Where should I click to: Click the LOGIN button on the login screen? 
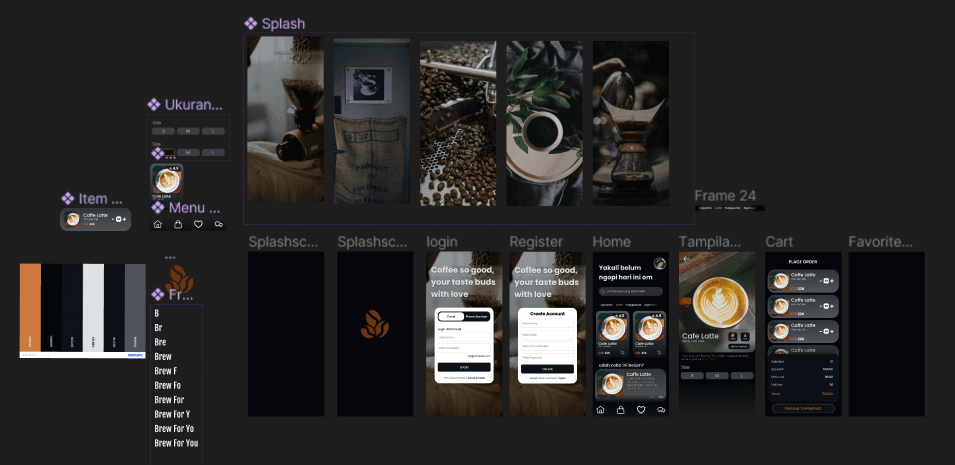tap(464, 367)
